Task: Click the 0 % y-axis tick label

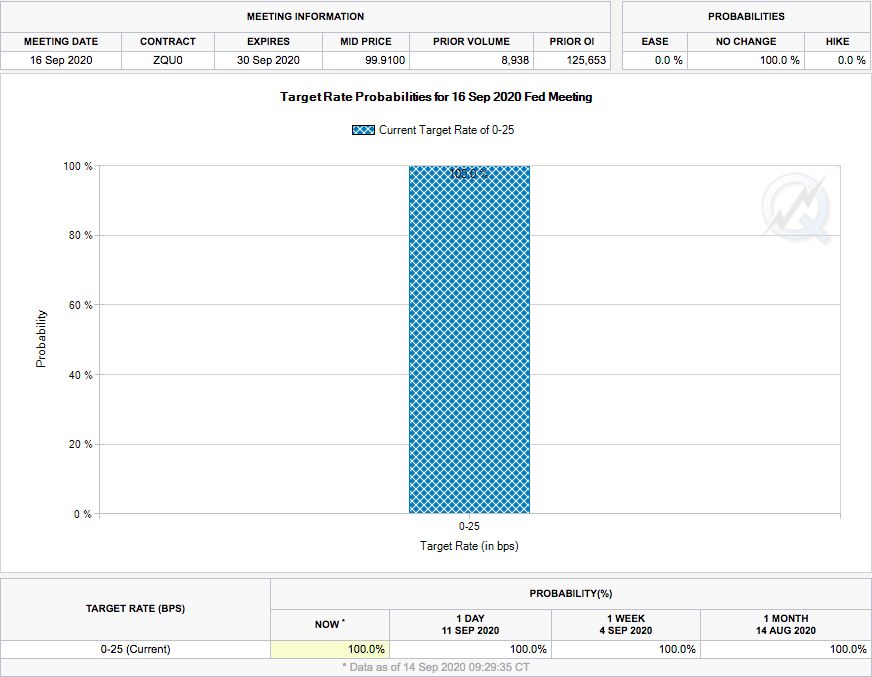Action: tap(83, 514)
